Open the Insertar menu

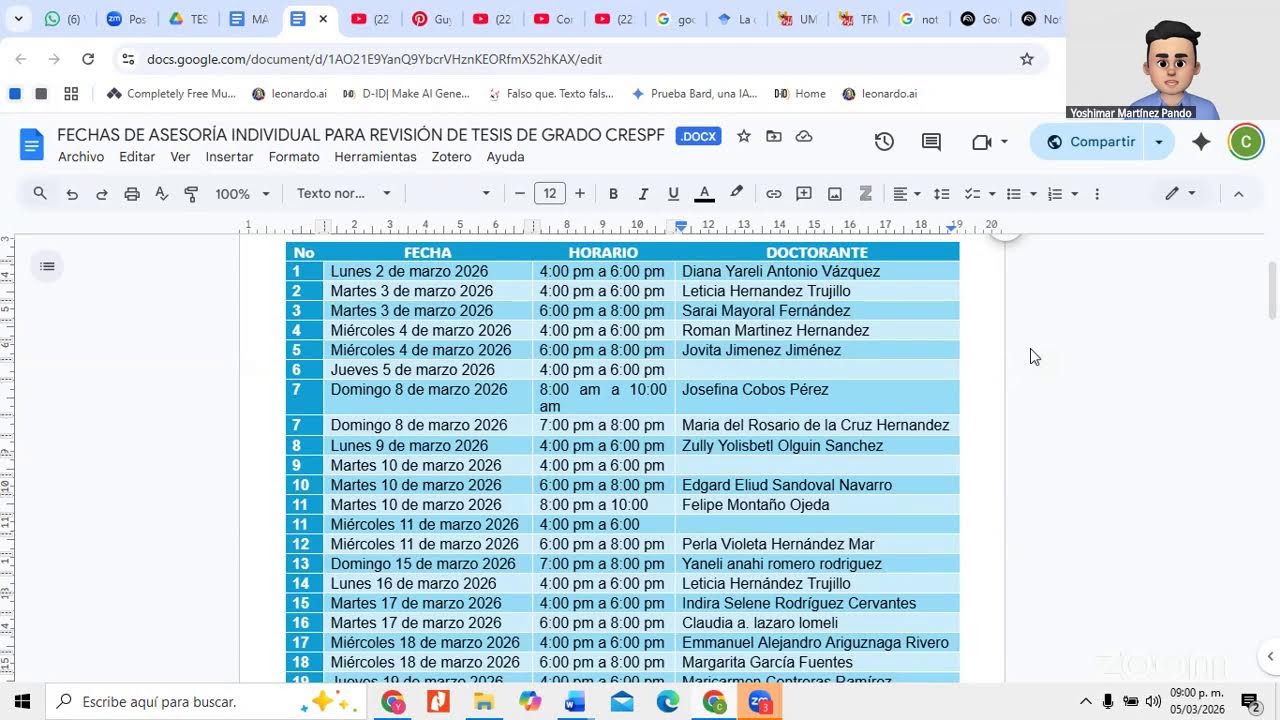[x=229, y=157]
